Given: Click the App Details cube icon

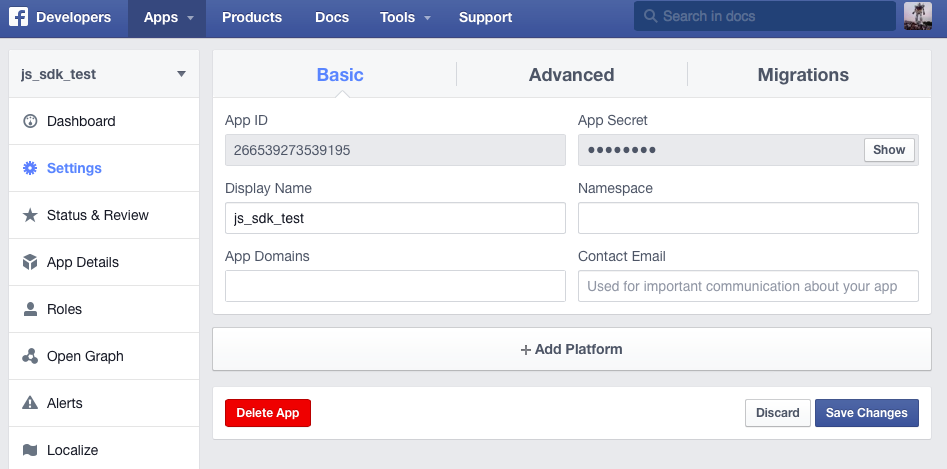Looking at the screenshot, I should coord(30,263).
